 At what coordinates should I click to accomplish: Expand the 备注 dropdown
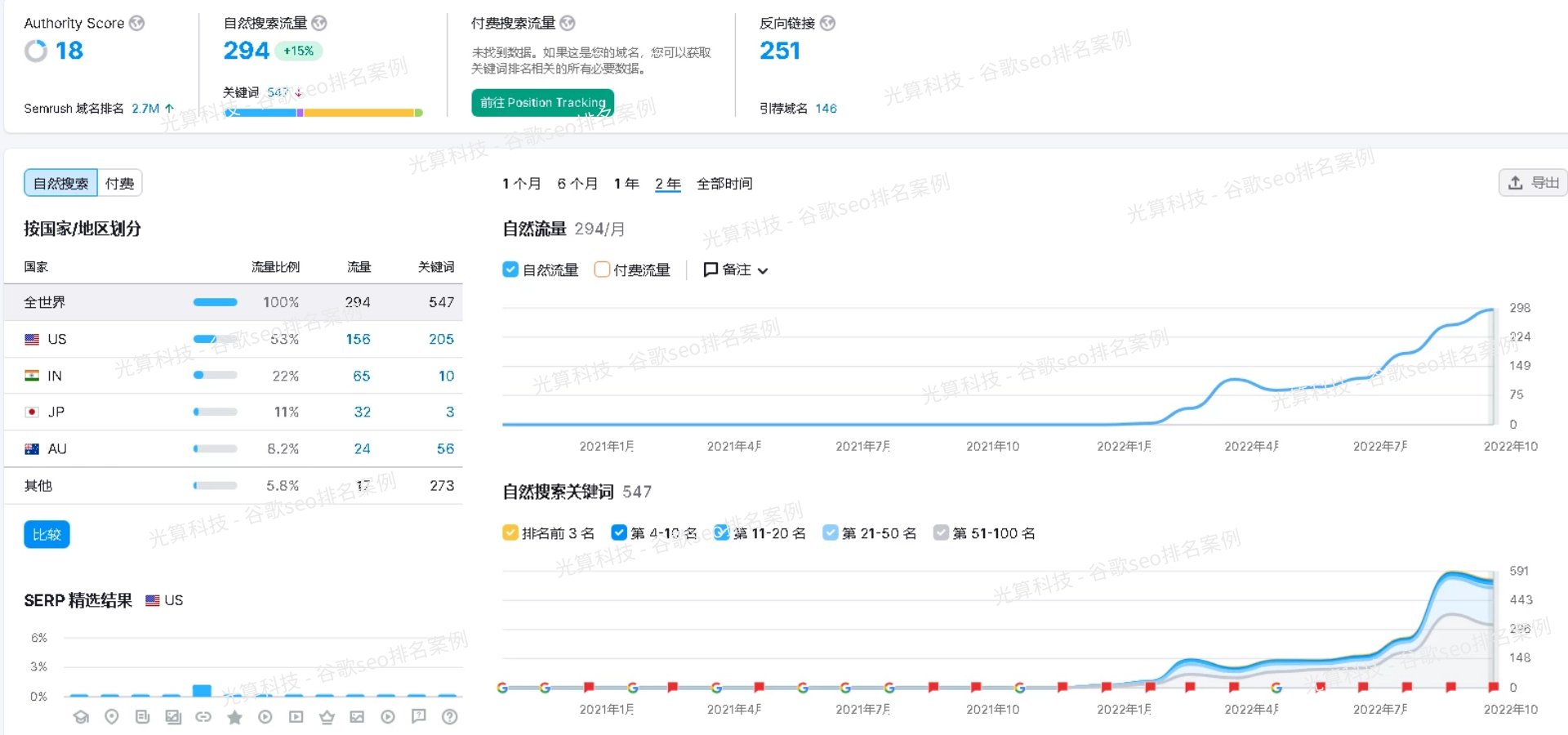tap(735, 269)
